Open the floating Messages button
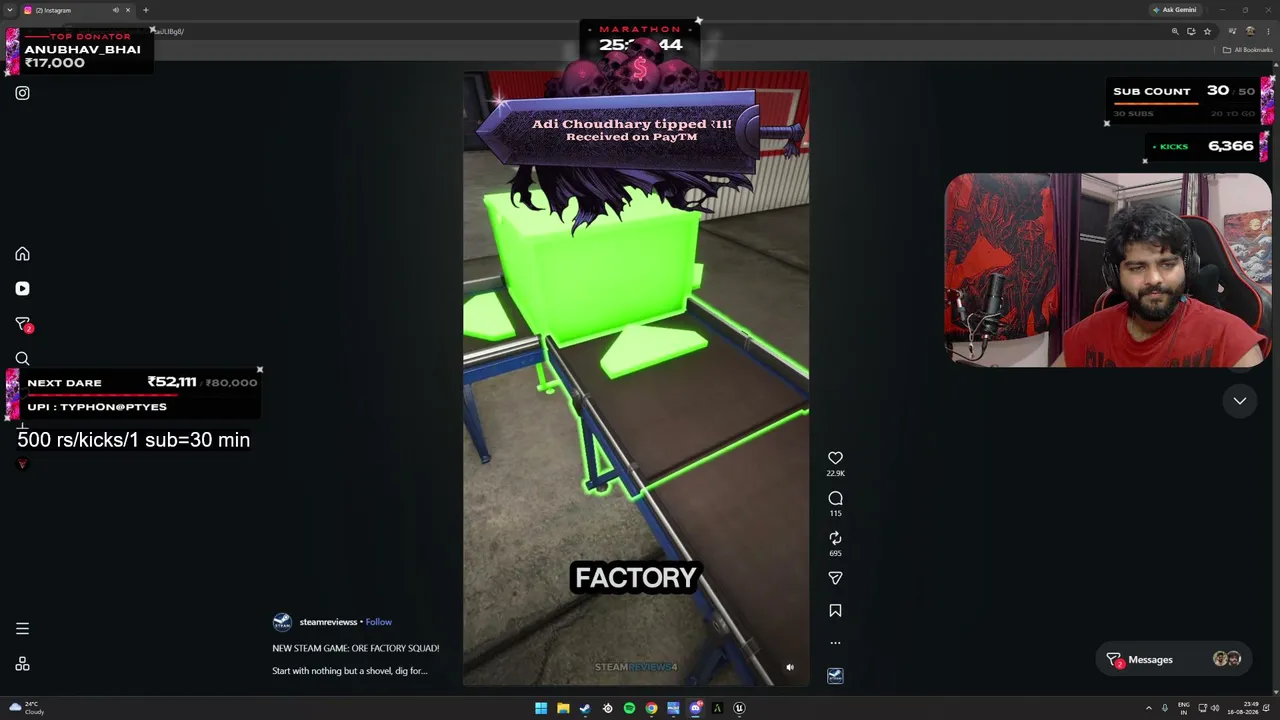This screenshot has height=720, width=1280. 1174,660
